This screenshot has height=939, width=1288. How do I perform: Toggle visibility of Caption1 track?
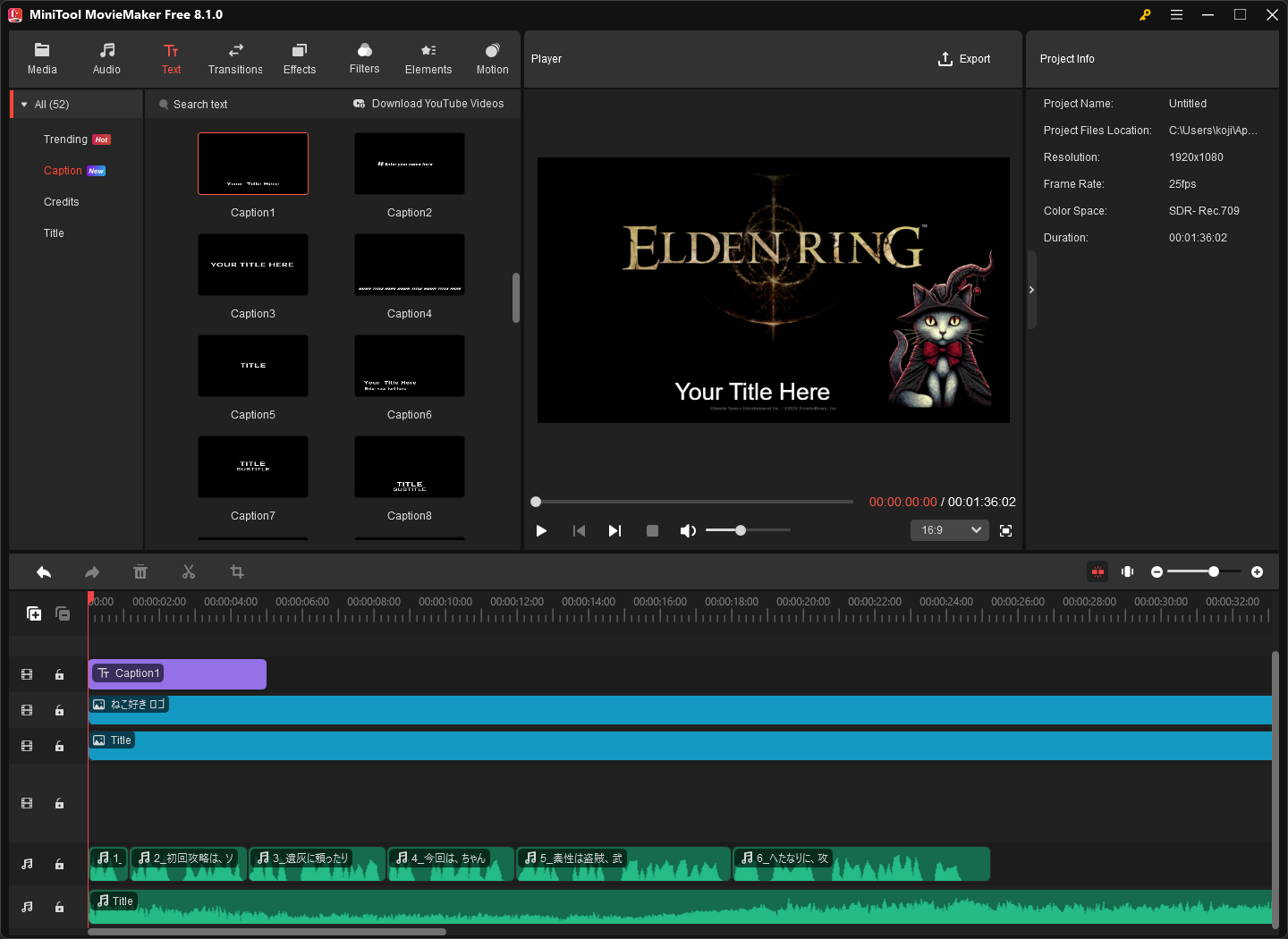click(x=27, y=674)
